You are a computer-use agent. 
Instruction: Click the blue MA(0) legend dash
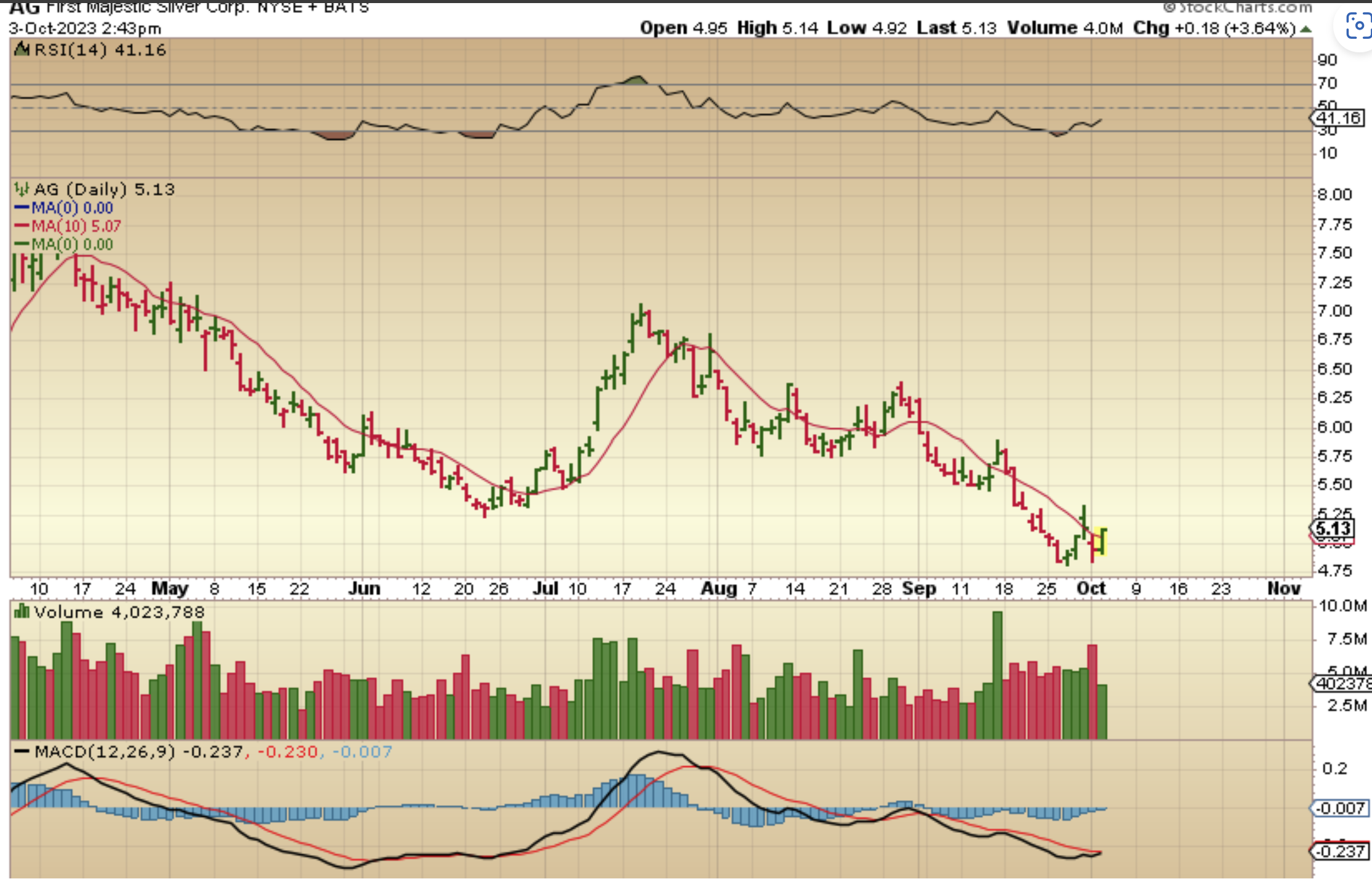tap(22, 208)
